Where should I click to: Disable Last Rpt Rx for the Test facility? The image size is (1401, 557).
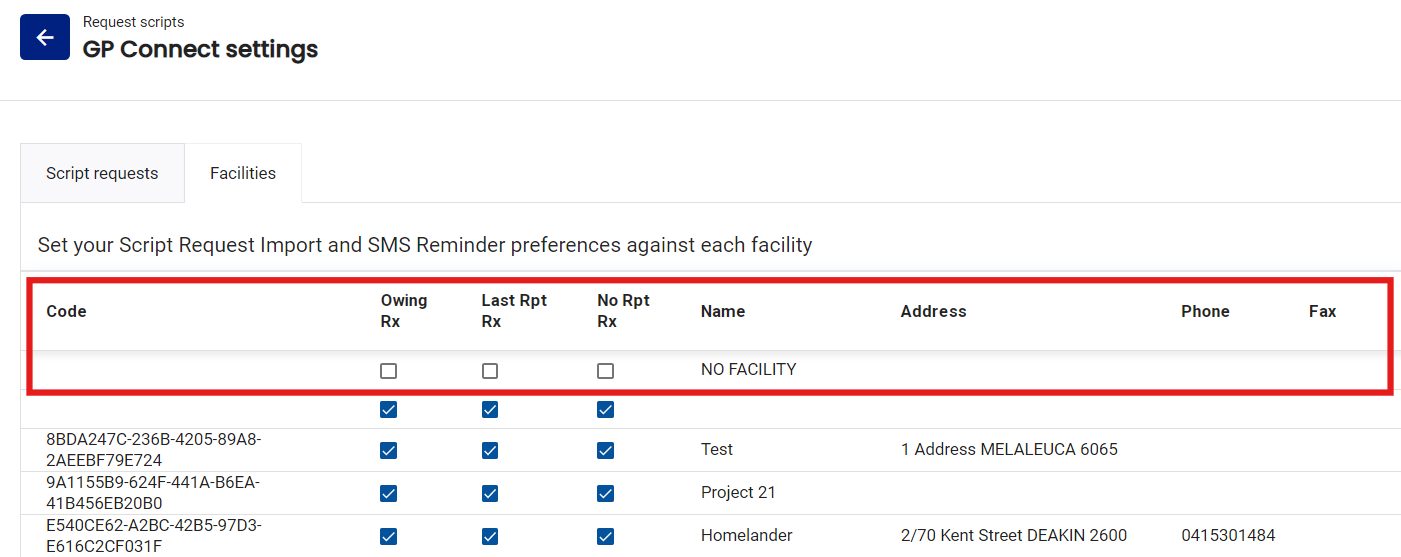(x=490, y=451)
